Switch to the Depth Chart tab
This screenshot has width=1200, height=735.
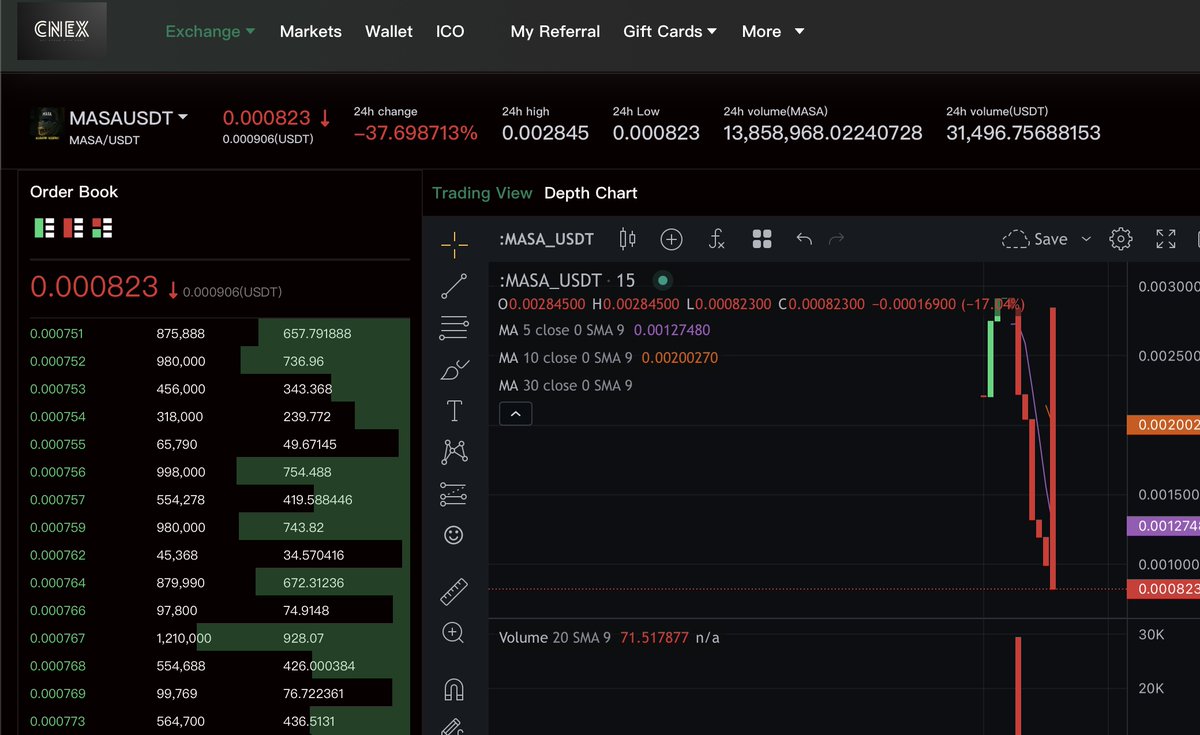pyautogui.click(x=591, y=193)
